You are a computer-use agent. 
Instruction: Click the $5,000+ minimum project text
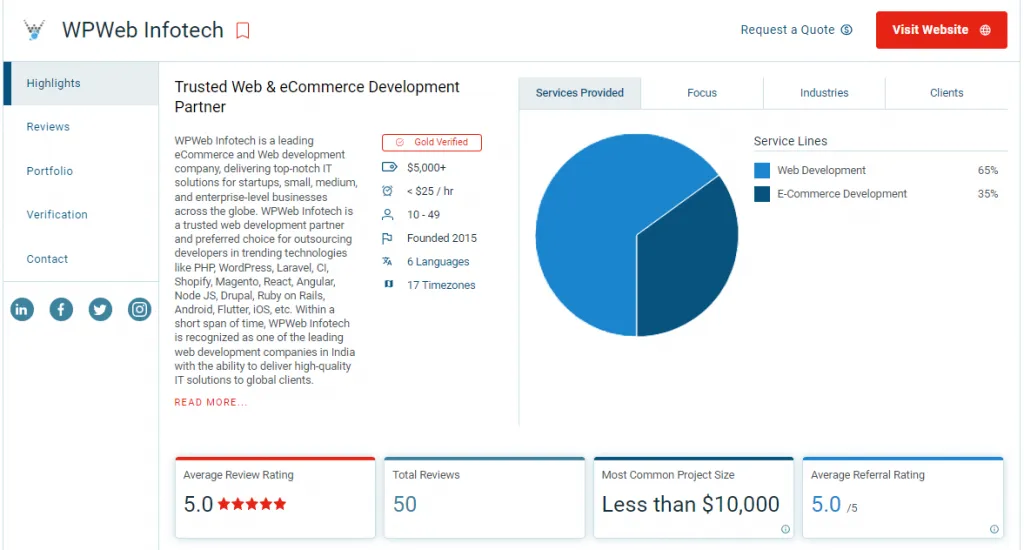pyautogui.click(x=426, y=168)
